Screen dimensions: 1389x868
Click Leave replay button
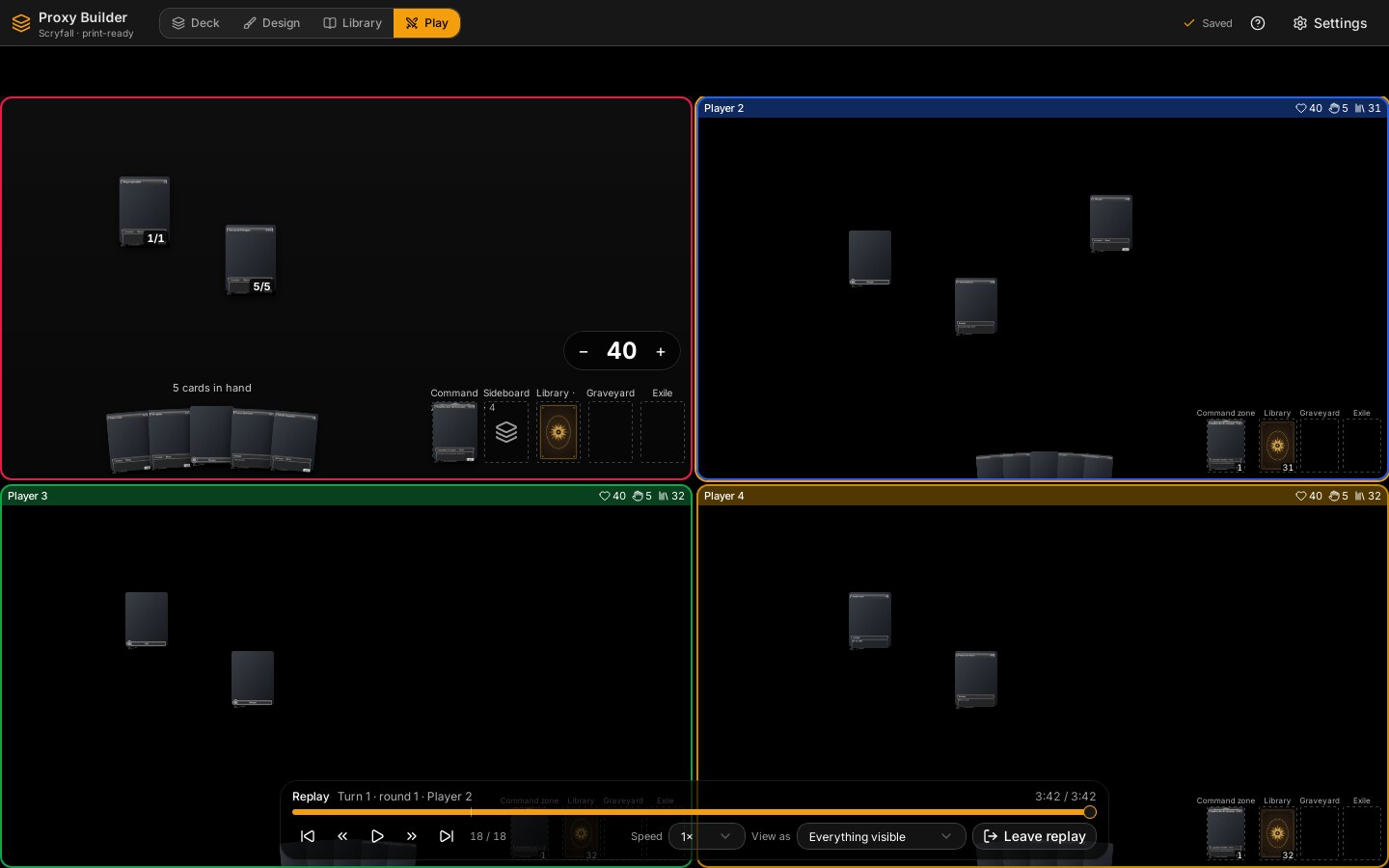(1034, 836)
